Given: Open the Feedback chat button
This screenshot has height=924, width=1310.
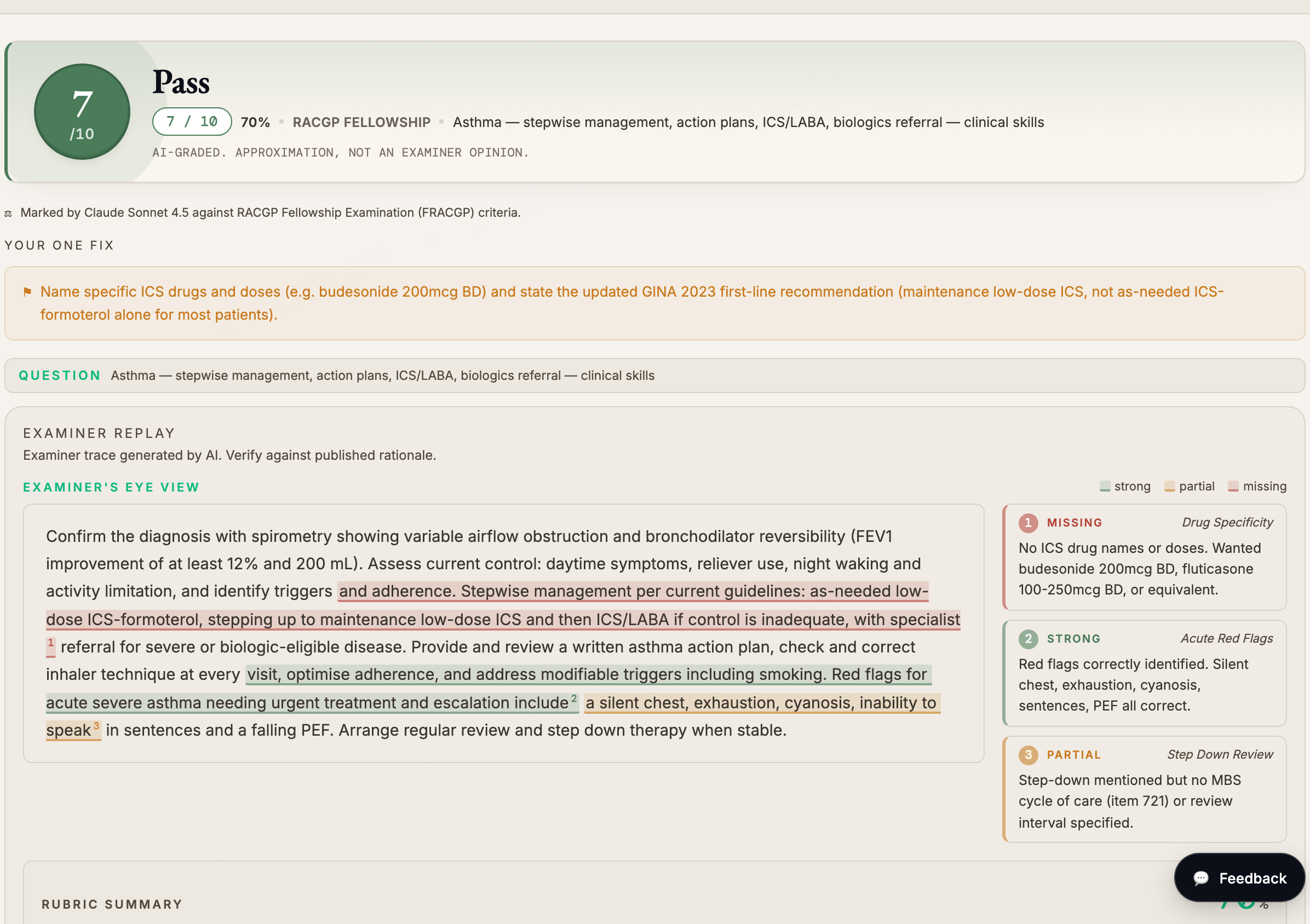Looking at the screenshot, I should (1239, 877).
